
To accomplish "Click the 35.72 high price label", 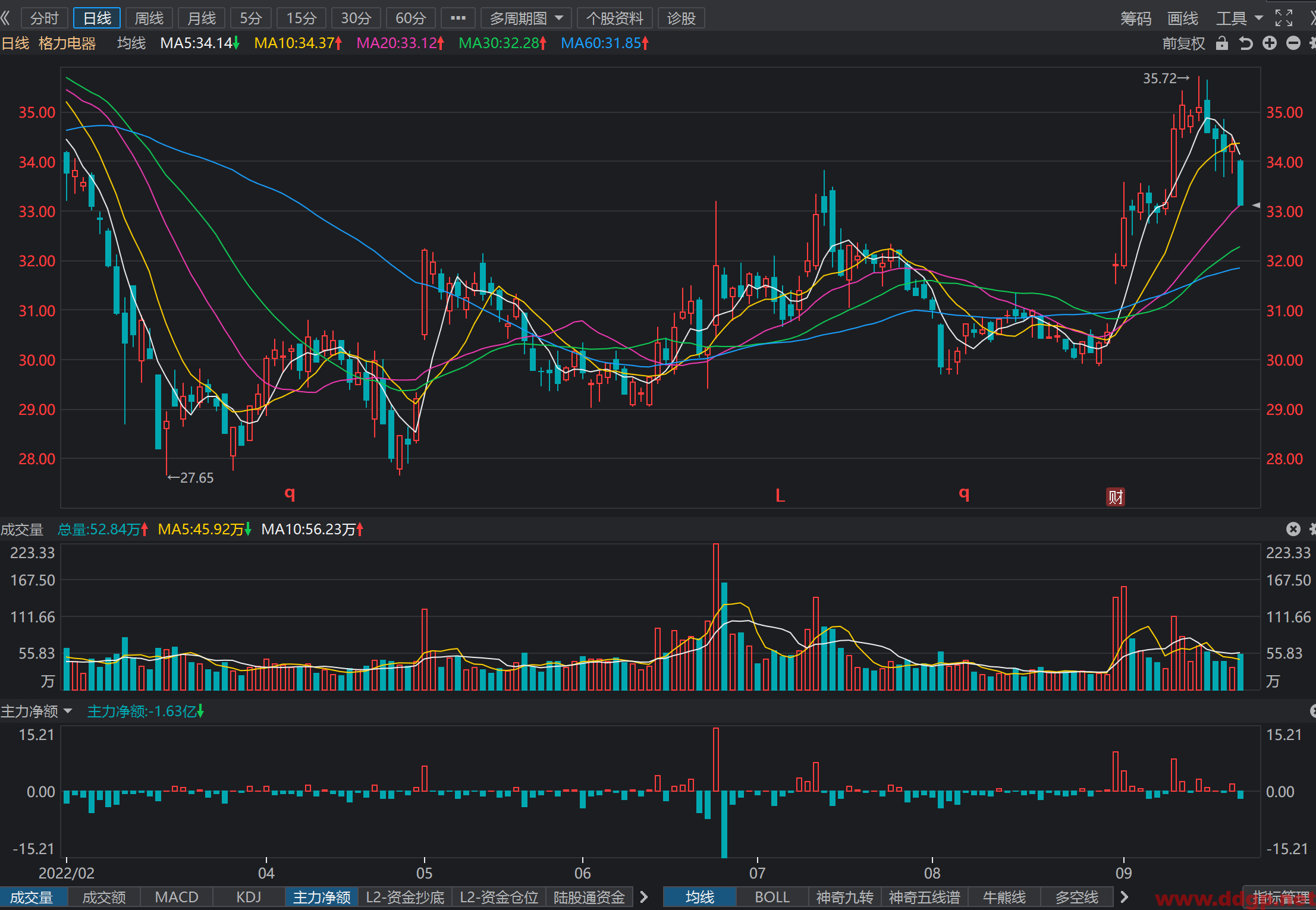I will (1167, 78).
